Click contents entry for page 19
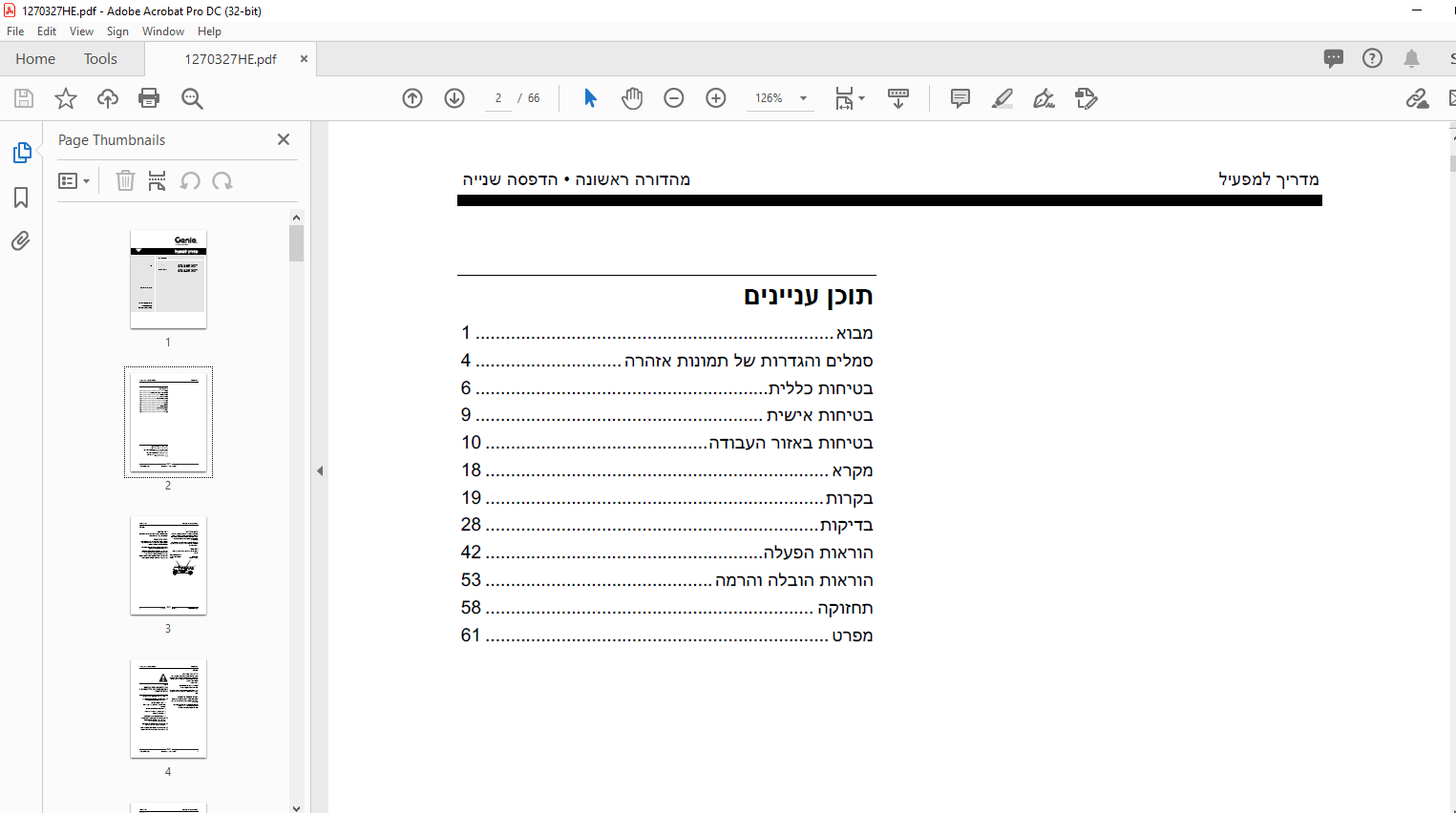Screen dimensions: 1456x813 tap(666, 498)
